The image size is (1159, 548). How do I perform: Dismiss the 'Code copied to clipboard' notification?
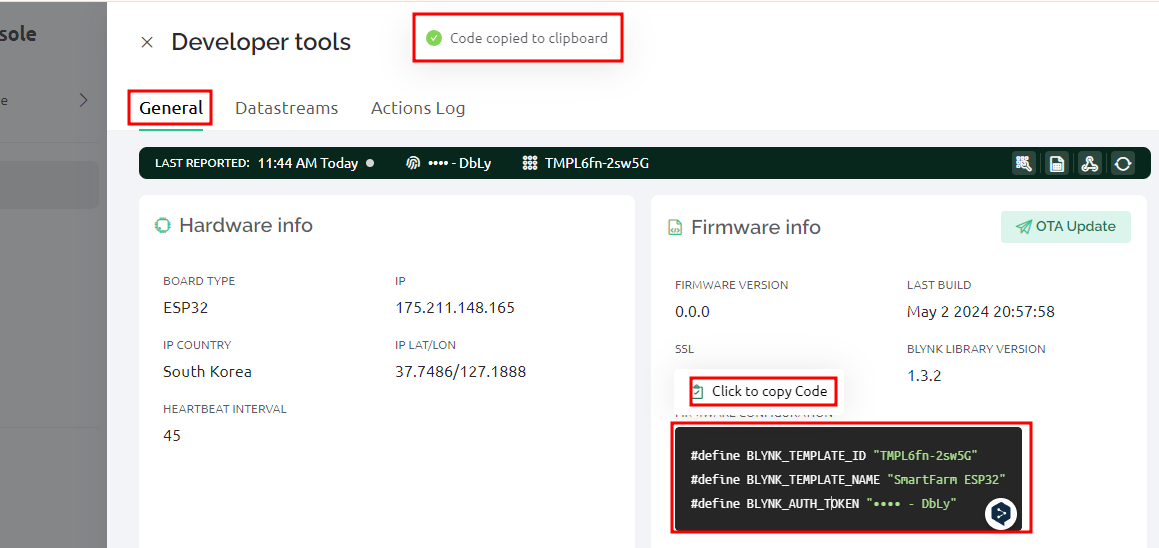coord(517,38)
